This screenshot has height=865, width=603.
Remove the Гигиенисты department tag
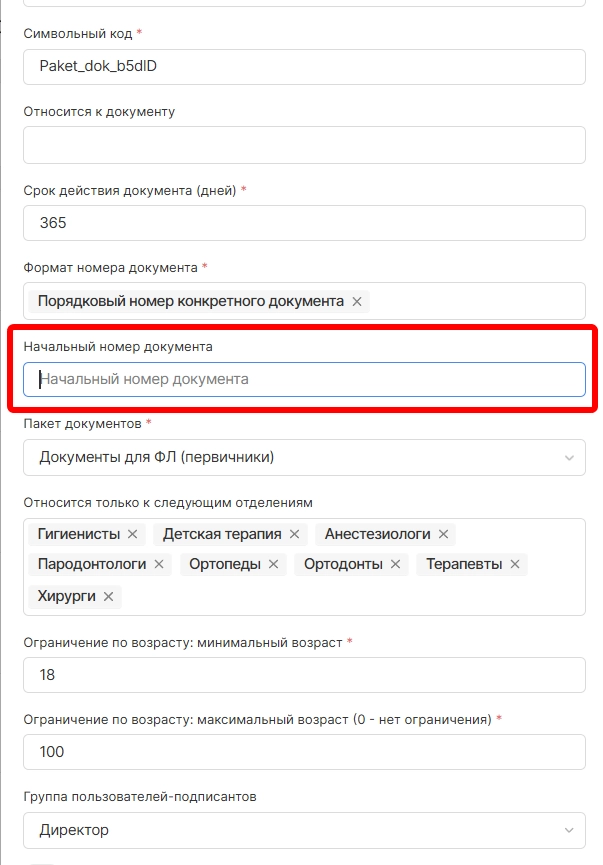(x=133, y=535)
